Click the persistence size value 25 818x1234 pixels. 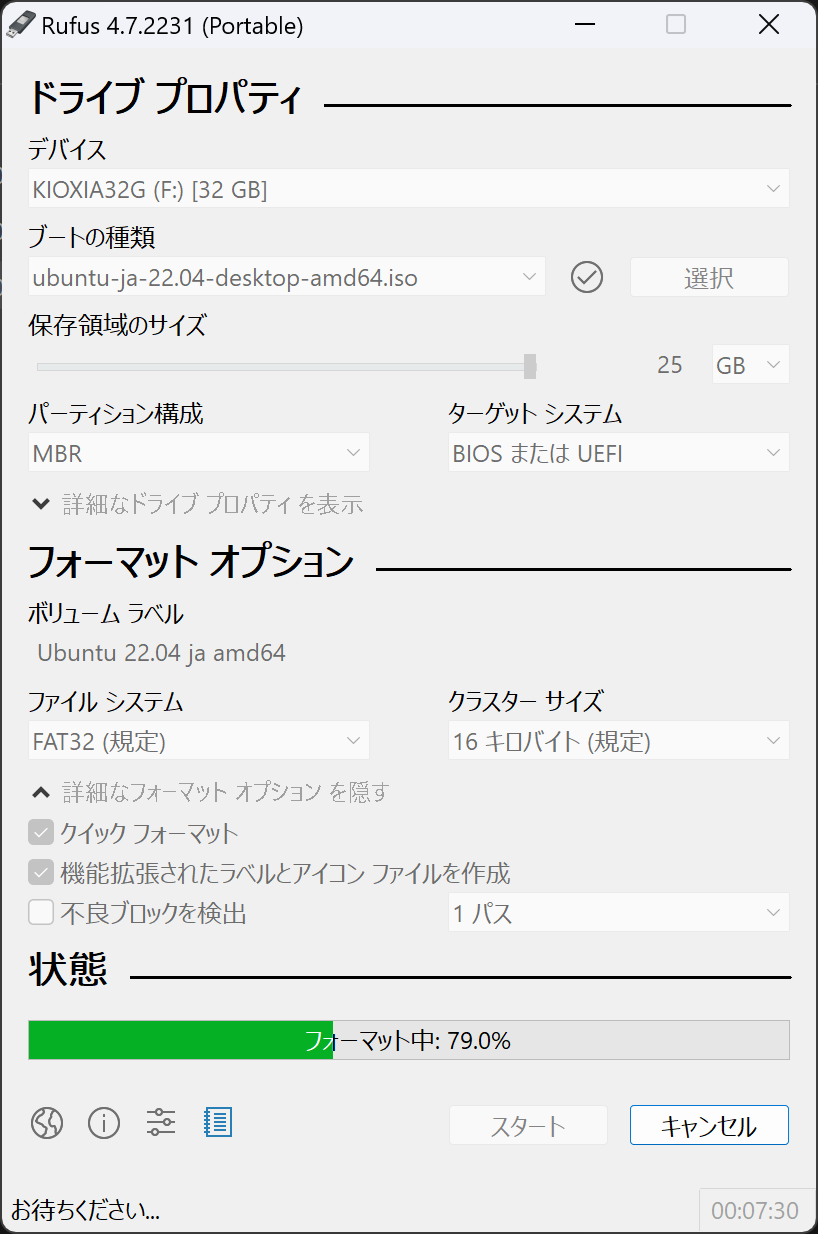point(670,365)
